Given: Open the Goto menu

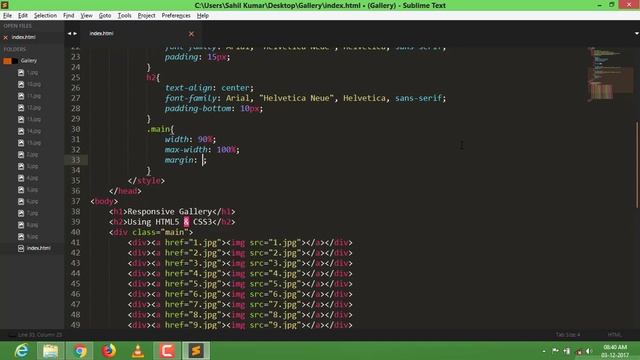Looking at the screenshot, I should coord(105,16).
